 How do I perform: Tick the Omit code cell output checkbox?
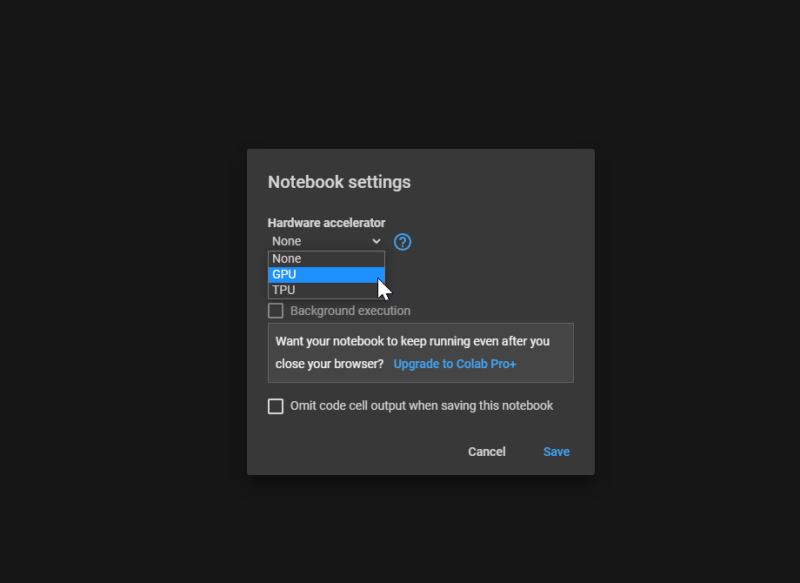pyautogui.click(x=276, y=406)
